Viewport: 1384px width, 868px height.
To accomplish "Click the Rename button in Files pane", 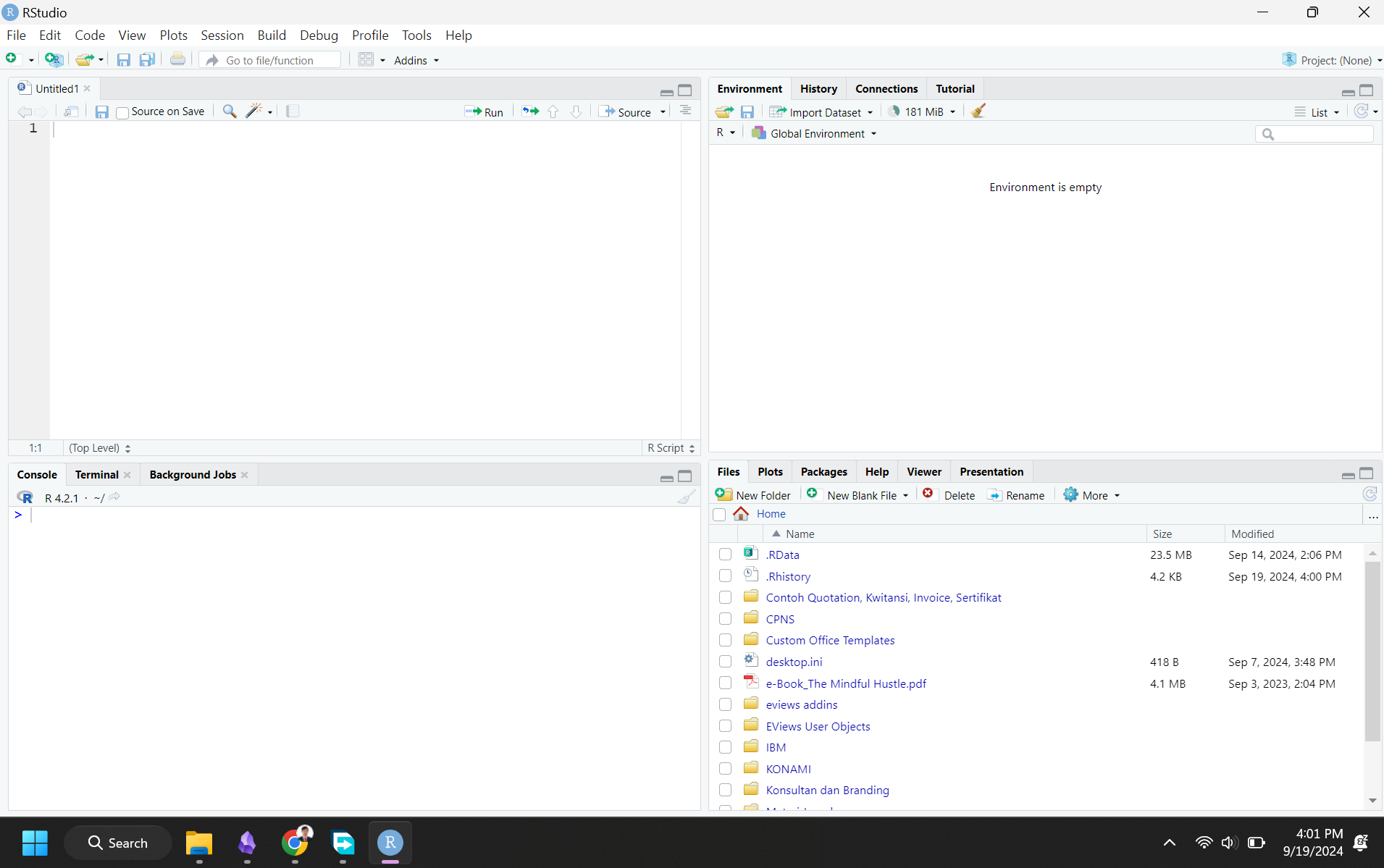I will [1016, 495].
